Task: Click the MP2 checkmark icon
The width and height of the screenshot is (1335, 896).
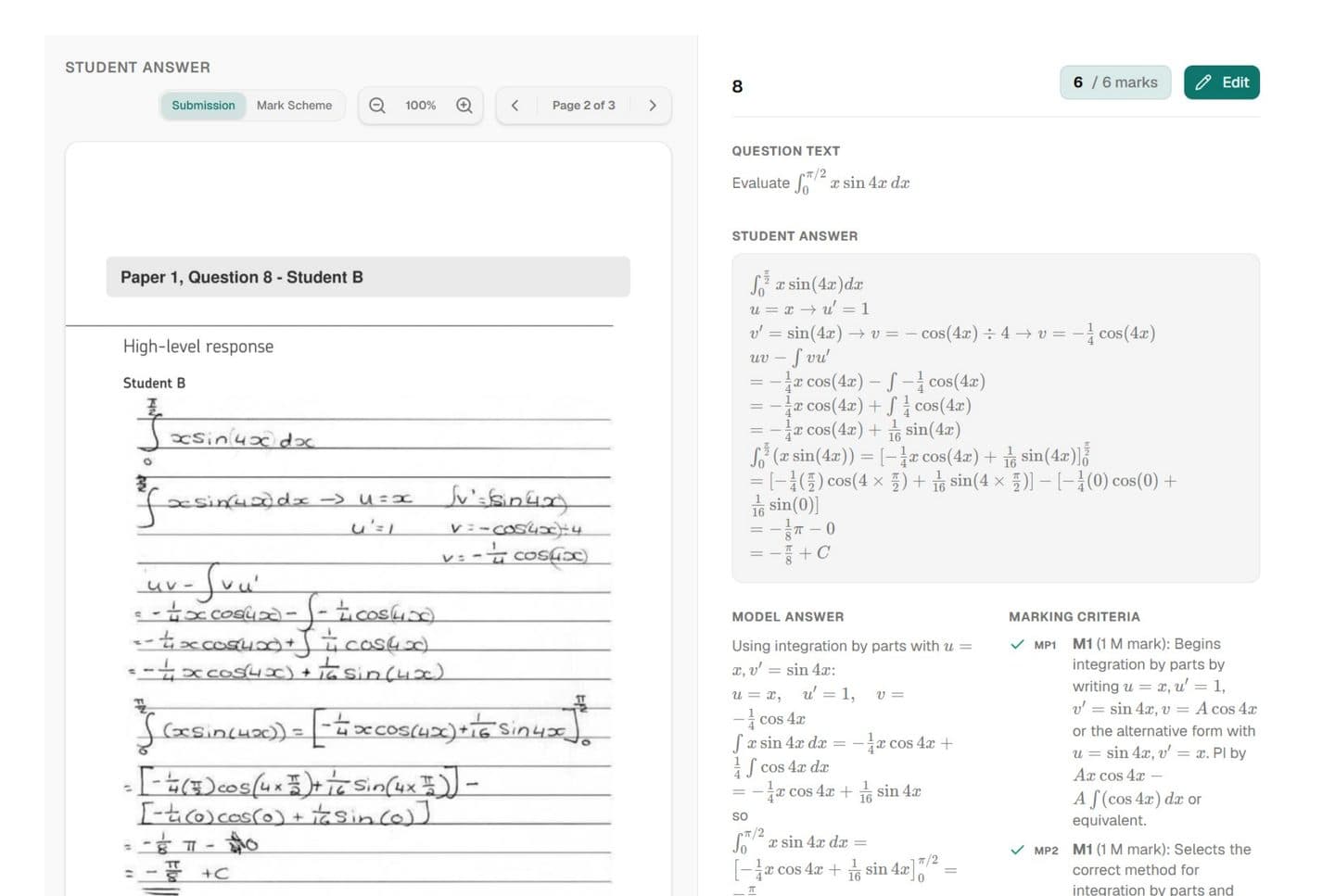Action: 1017,850
